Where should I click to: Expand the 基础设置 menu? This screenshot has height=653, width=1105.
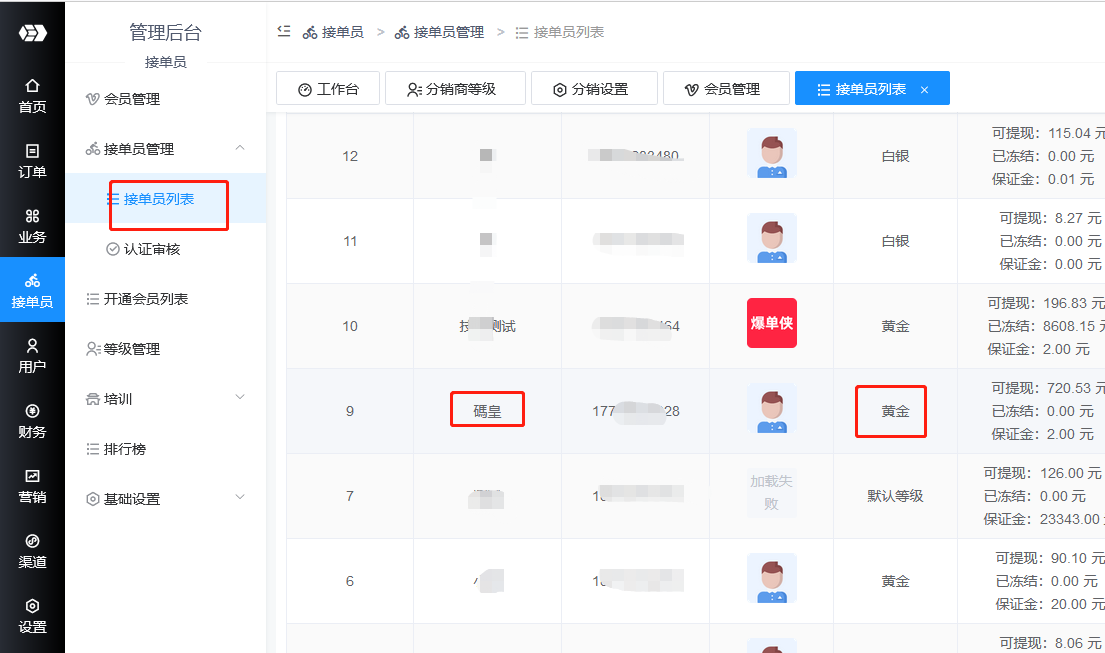pyautogui.click(x=239, y=498)
